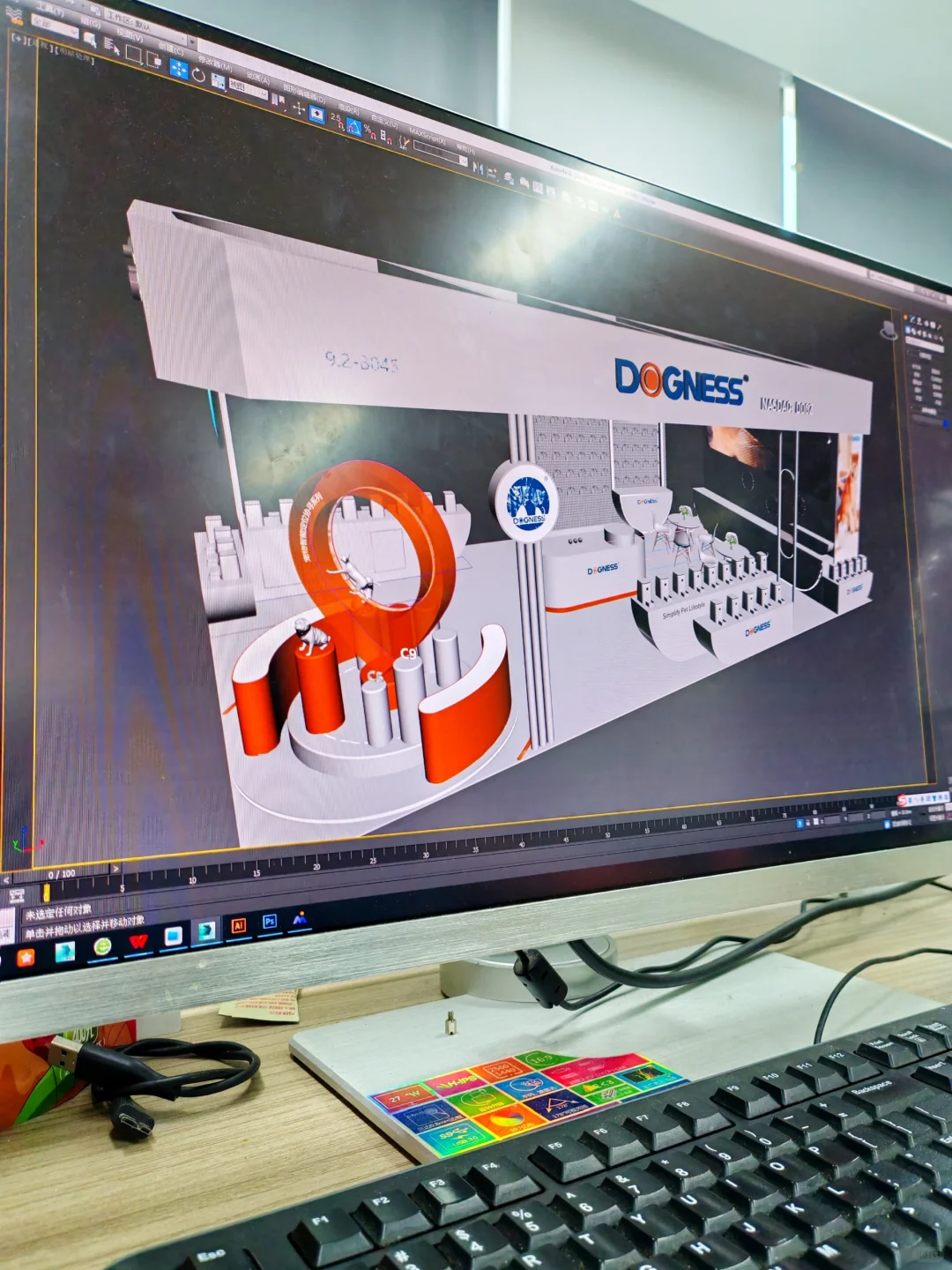952x1270 pixels.
Task: Open Adobe Photoshop on the taskbar
Action: click(x=270, y=921)
